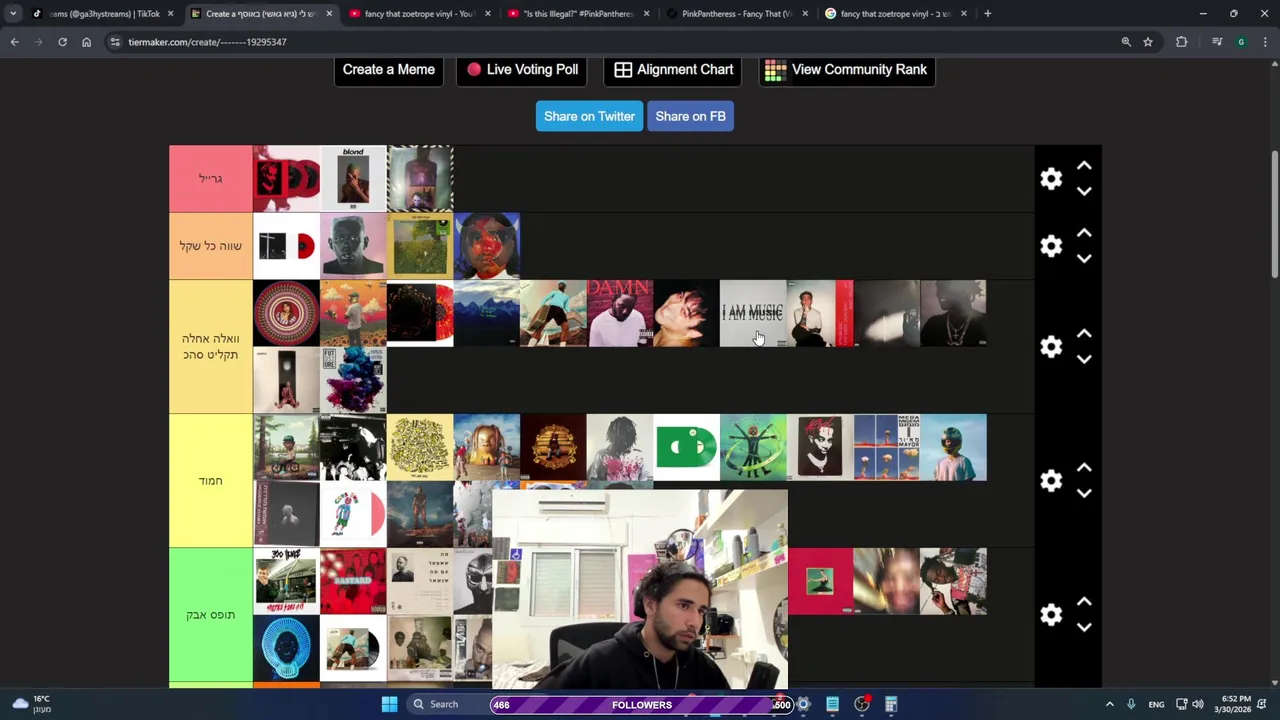Screen dimensions: 1280x720
Task: Select the I AM MUSIC album thumbnail
Action: pos(753,313)
